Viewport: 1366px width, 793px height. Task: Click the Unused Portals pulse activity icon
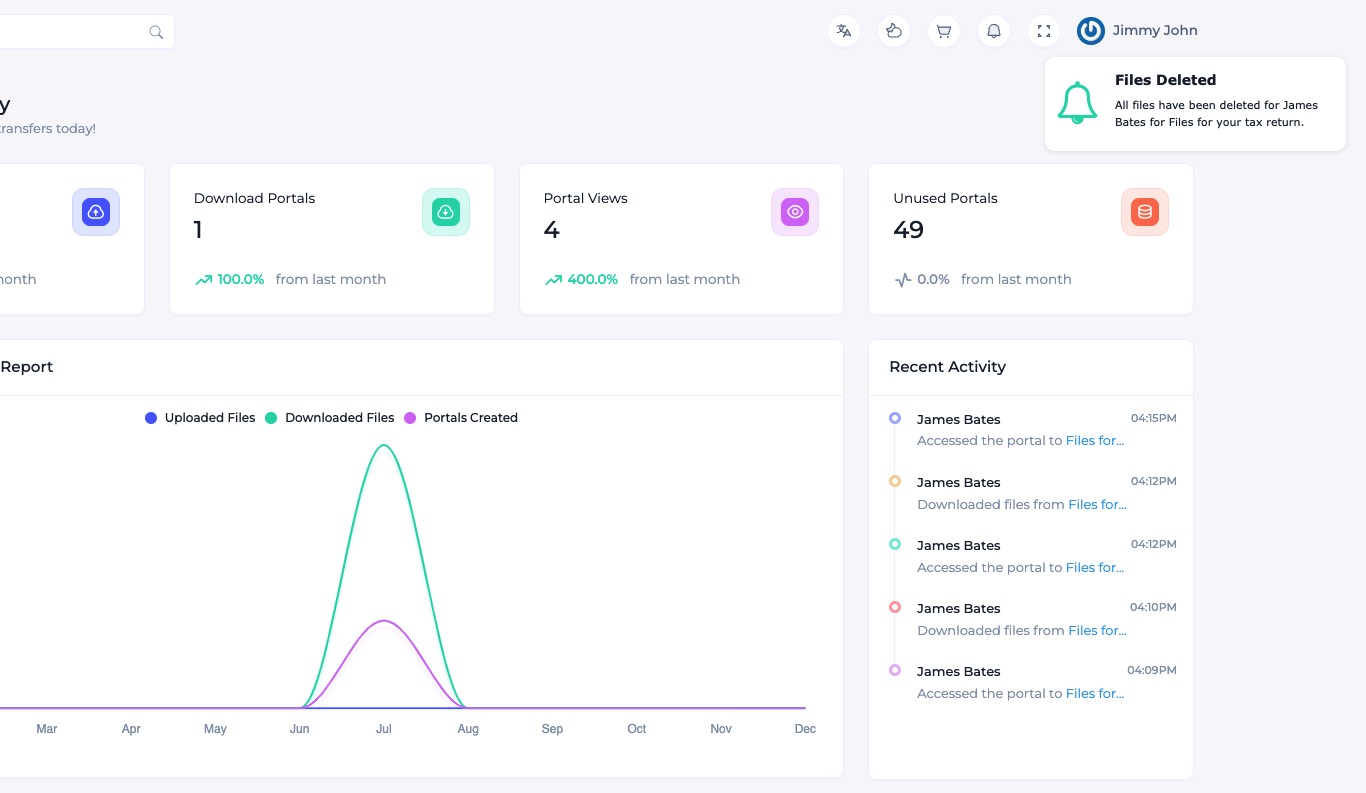[903, 280]
